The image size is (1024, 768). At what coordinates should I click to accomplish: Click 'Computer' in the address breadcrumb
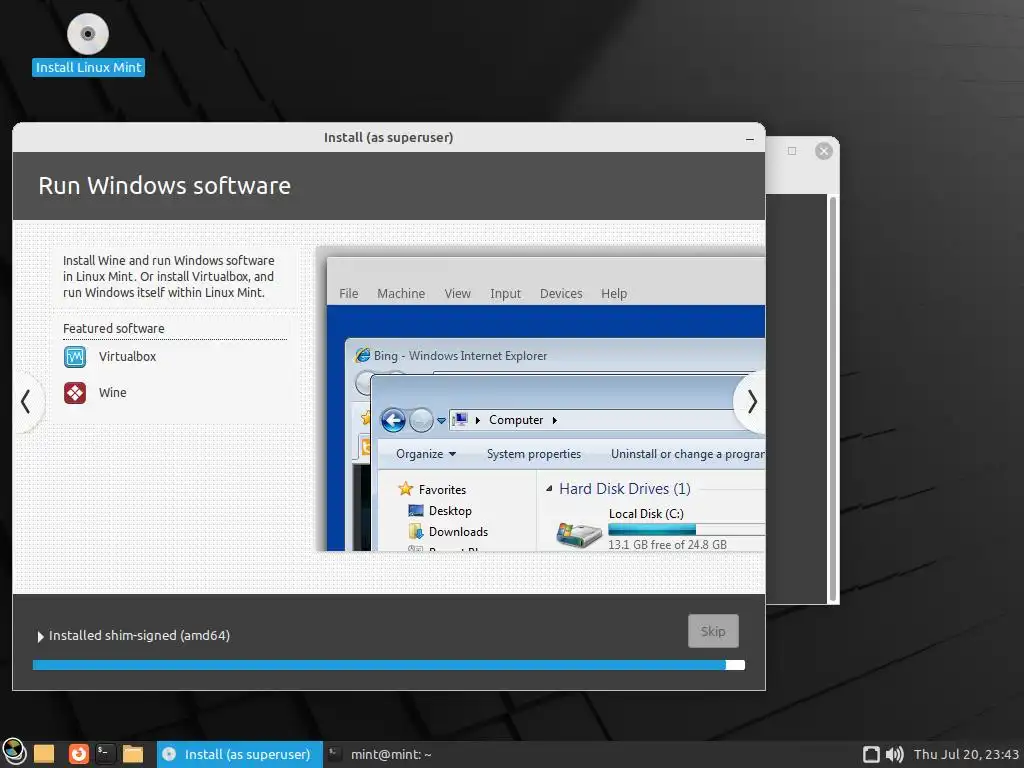[x=516, y=420]
